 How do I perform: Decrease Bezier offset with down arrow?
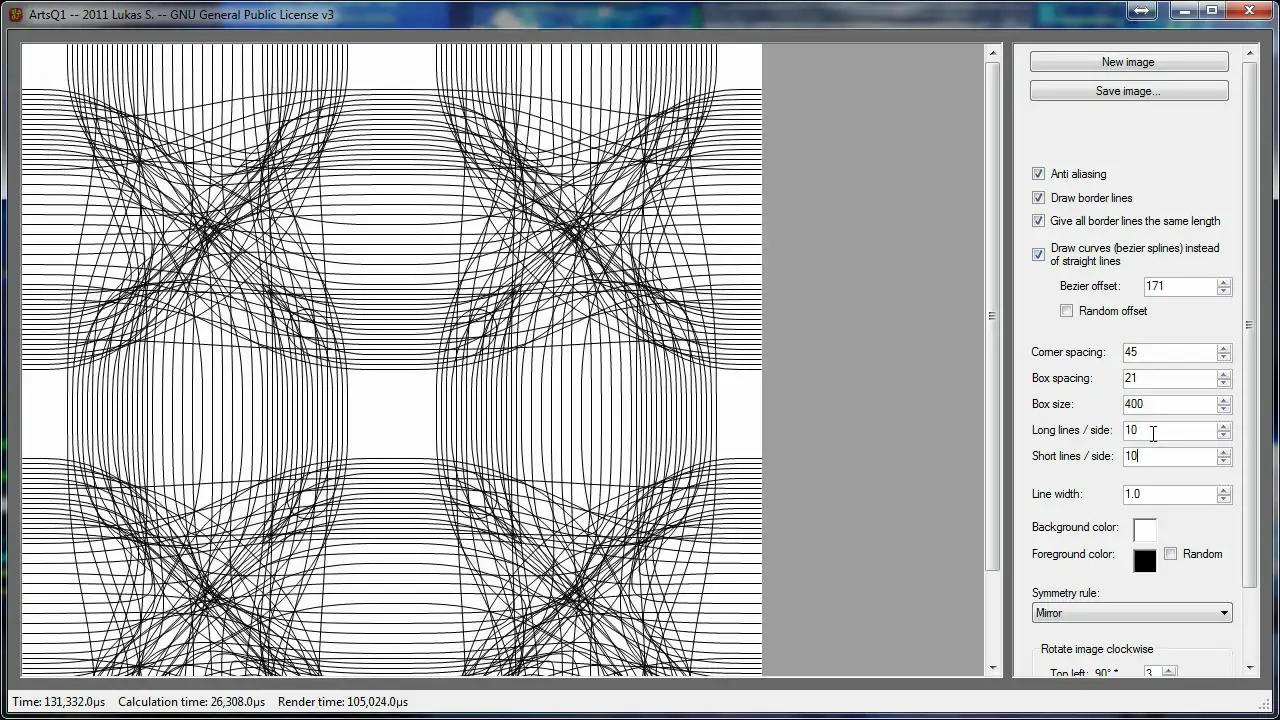click(1224, 291)
